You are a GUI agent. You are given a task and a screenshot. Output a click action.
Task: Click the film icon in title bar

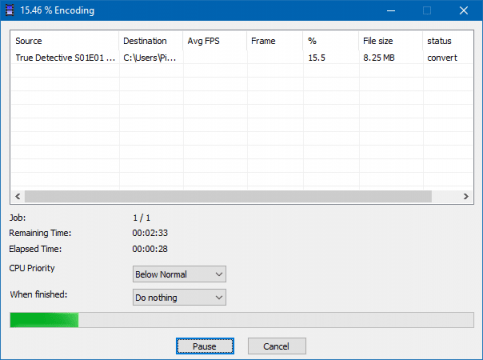coord(10,10)
